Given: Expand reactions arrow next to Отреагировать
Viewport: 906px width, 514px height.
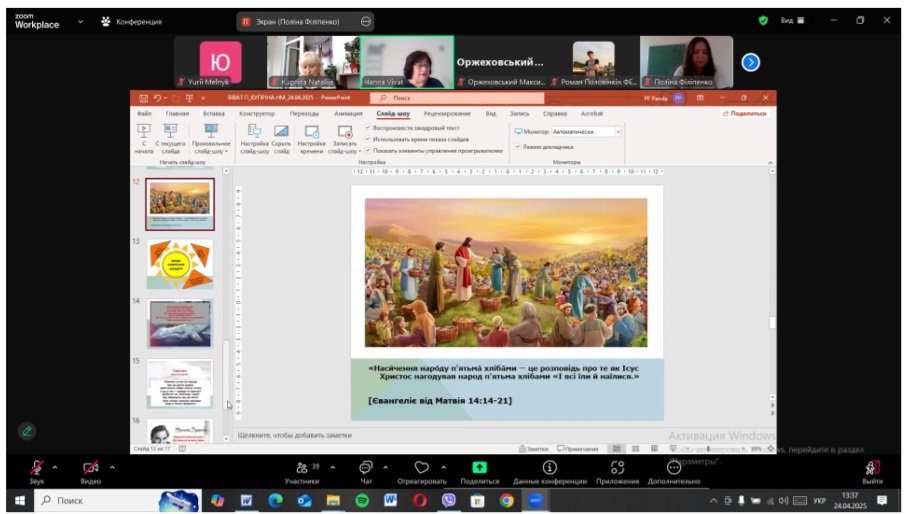Looking at the screenshot, I should pos(444,467).
